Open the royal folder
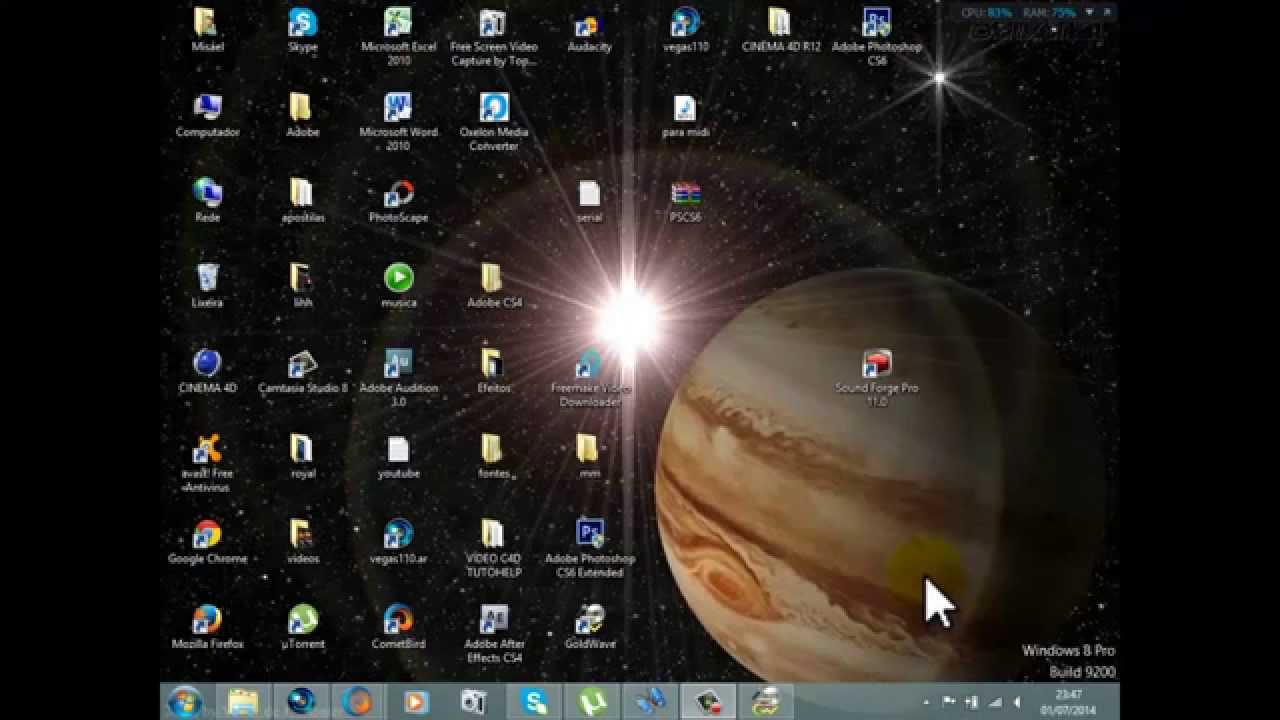The width and height of the screenshot is (1280, 720). 302,455
